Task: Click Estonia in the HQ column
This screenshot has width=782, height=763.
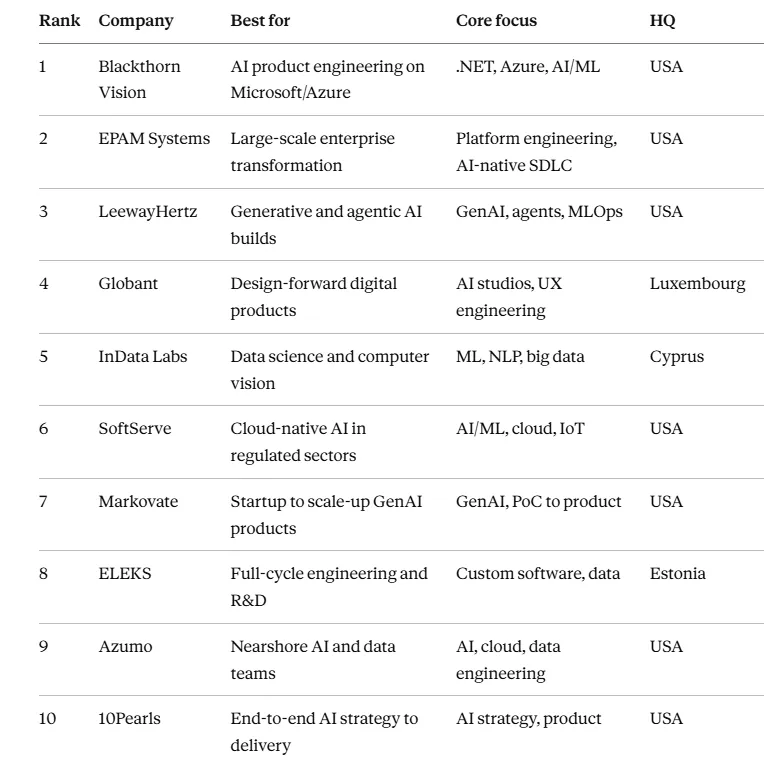Action: [677, 573]
